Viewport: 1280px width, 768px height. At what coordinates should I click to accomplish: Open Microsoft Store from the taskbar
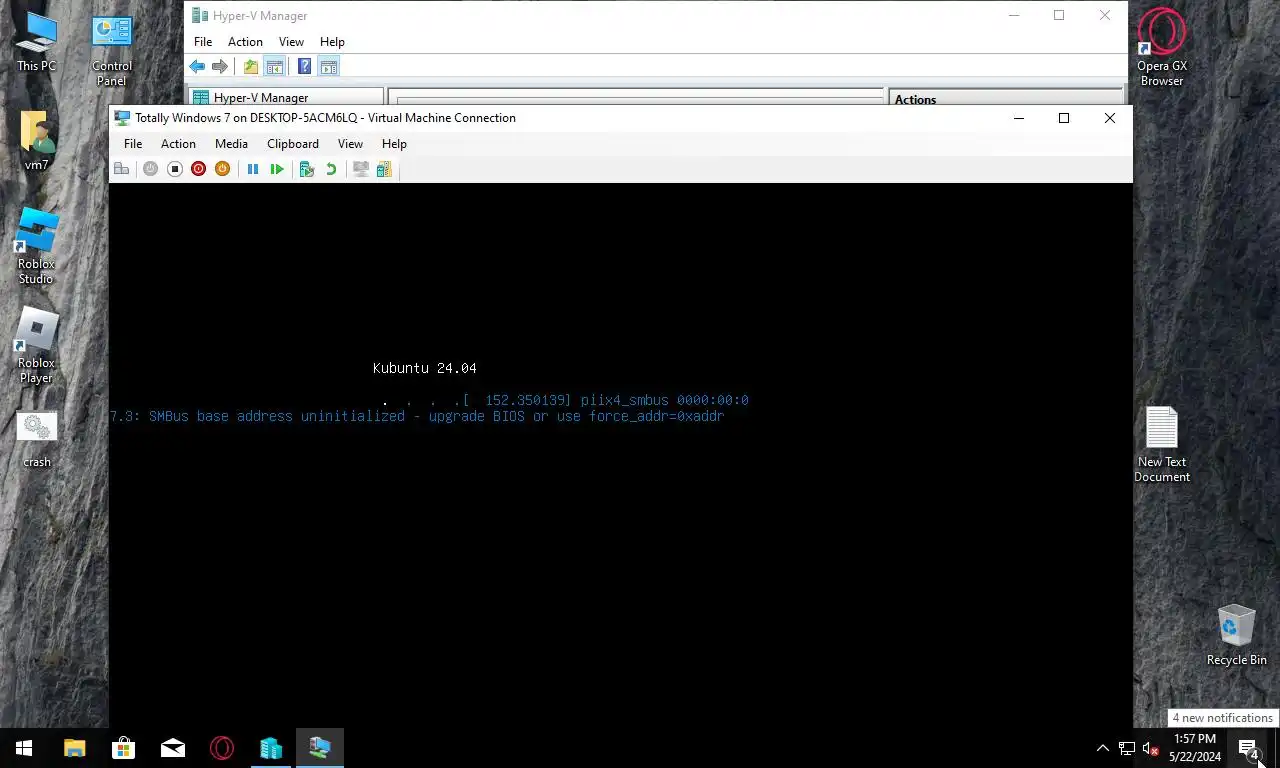point(123,748)
